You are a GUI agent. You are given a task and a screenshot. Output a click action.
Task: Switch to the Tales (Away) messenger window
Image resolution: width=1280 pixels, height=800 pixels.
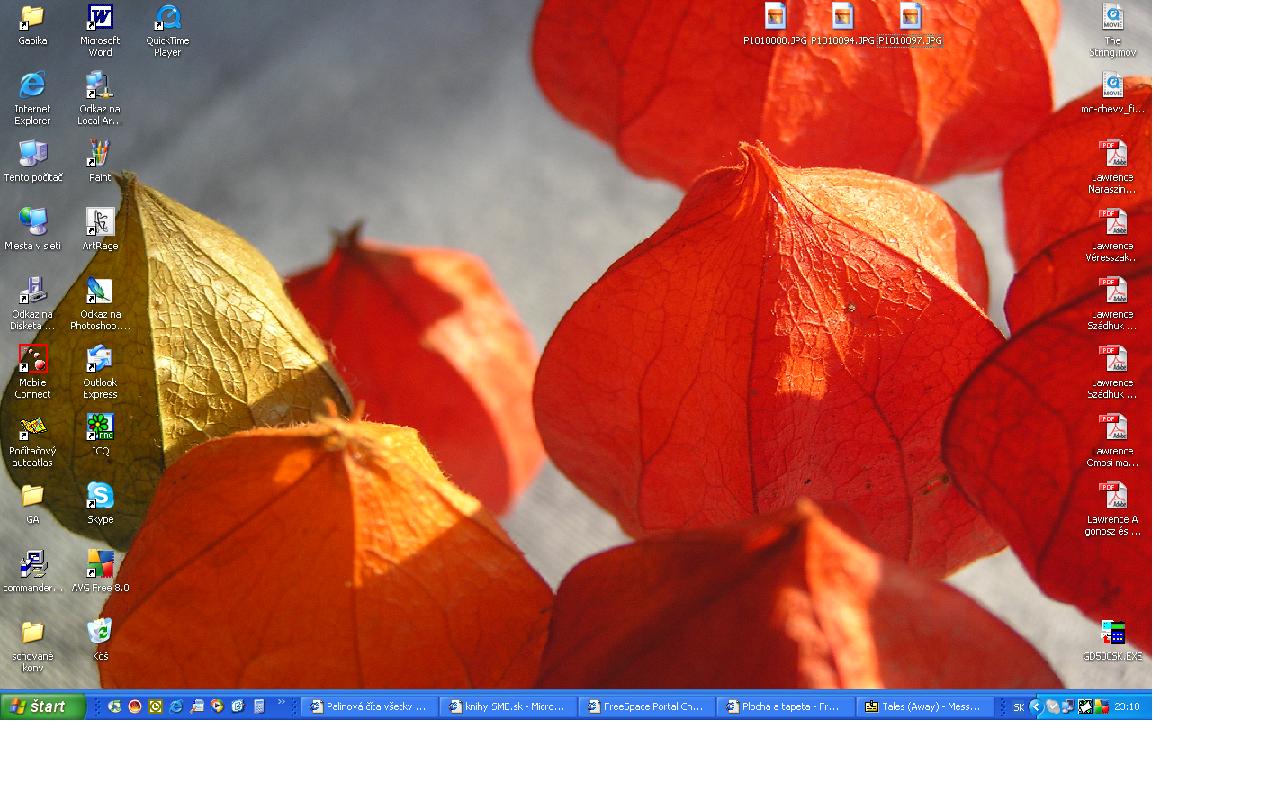(x=924, y=707)
